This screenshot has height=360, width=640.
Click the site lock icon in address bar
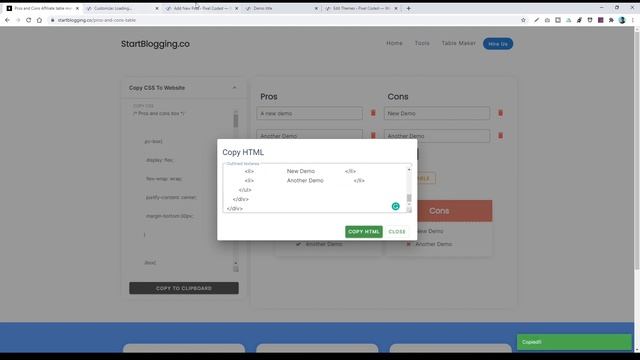(x=52, y=20)
